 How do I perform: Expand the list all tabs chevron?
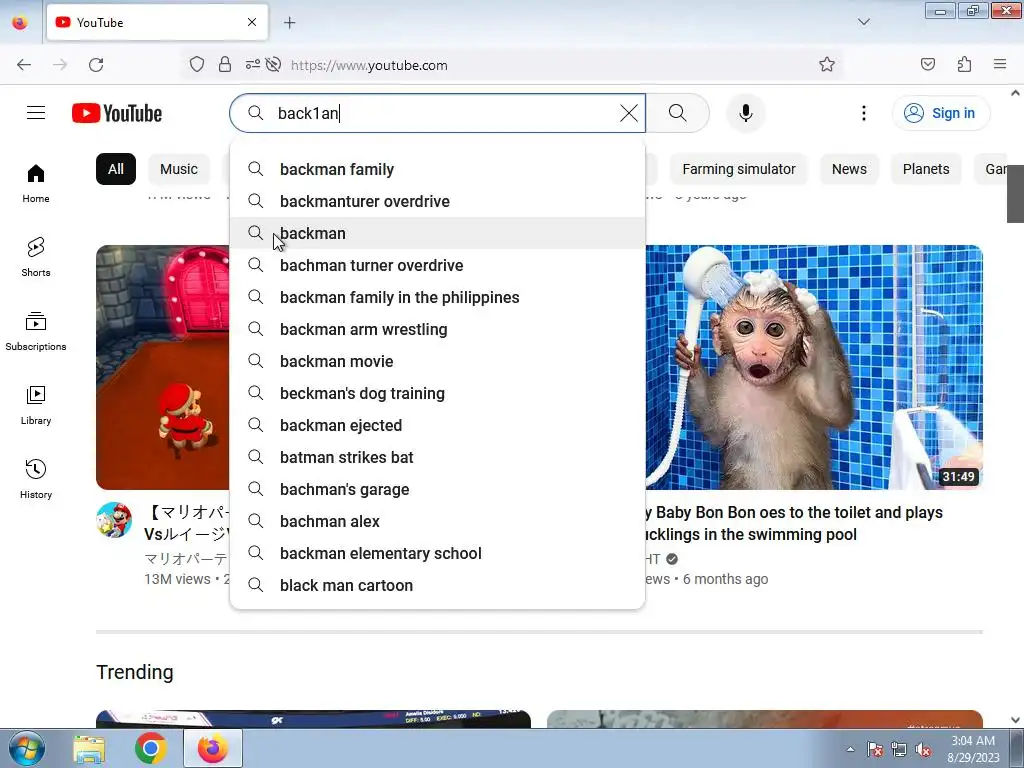[863, 22]
